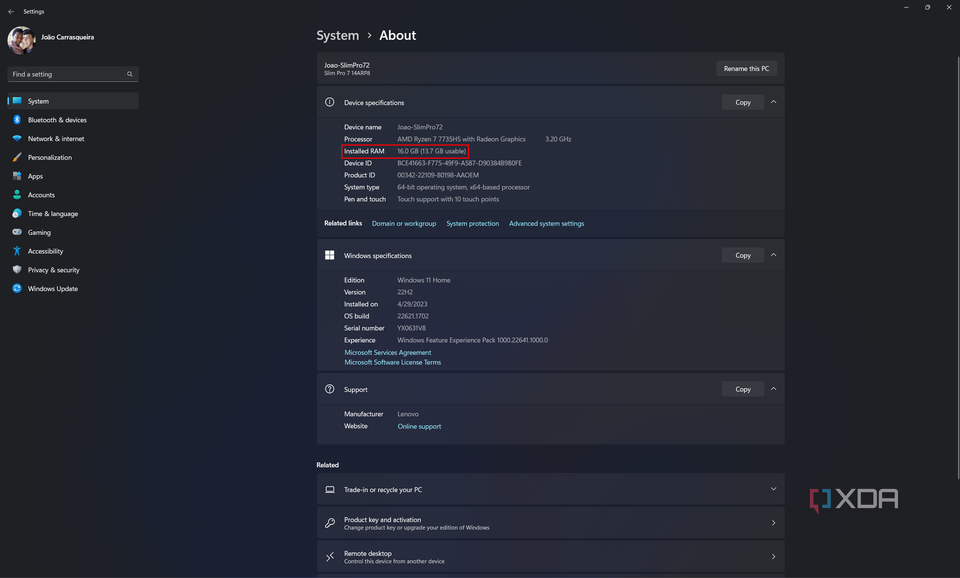This screenshot has height=578, width=960.
Task: Select the Apps sidebar entry
Action: click(73, 176)
